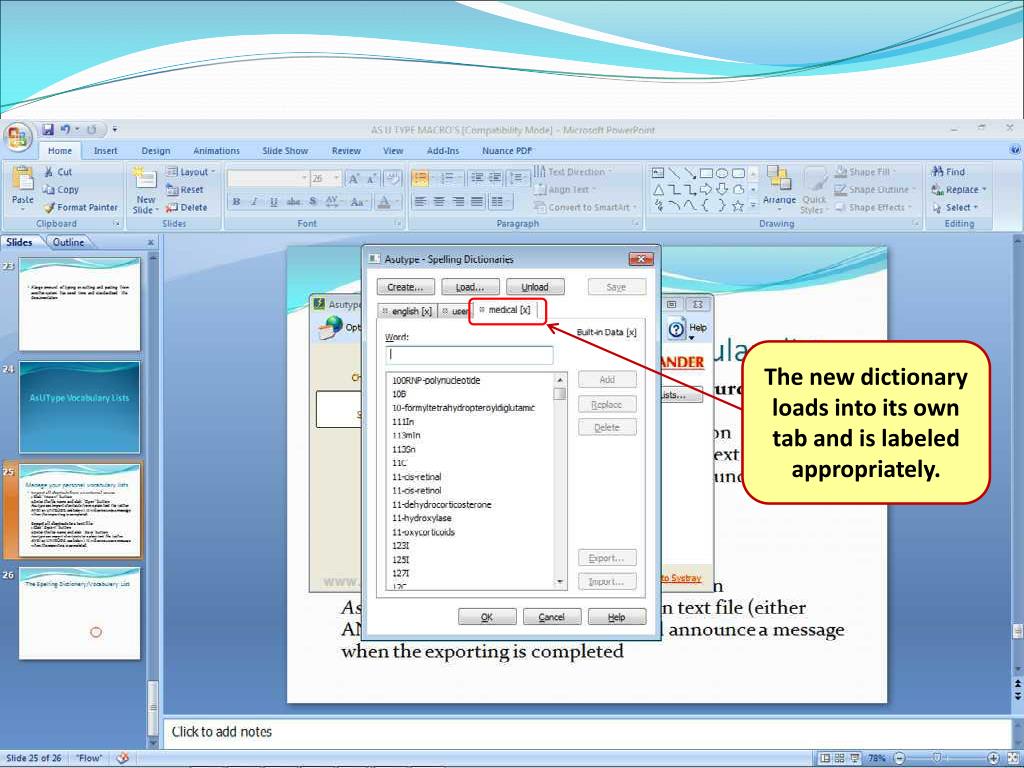
Task: Copy the selection
Action: point(61,189)
